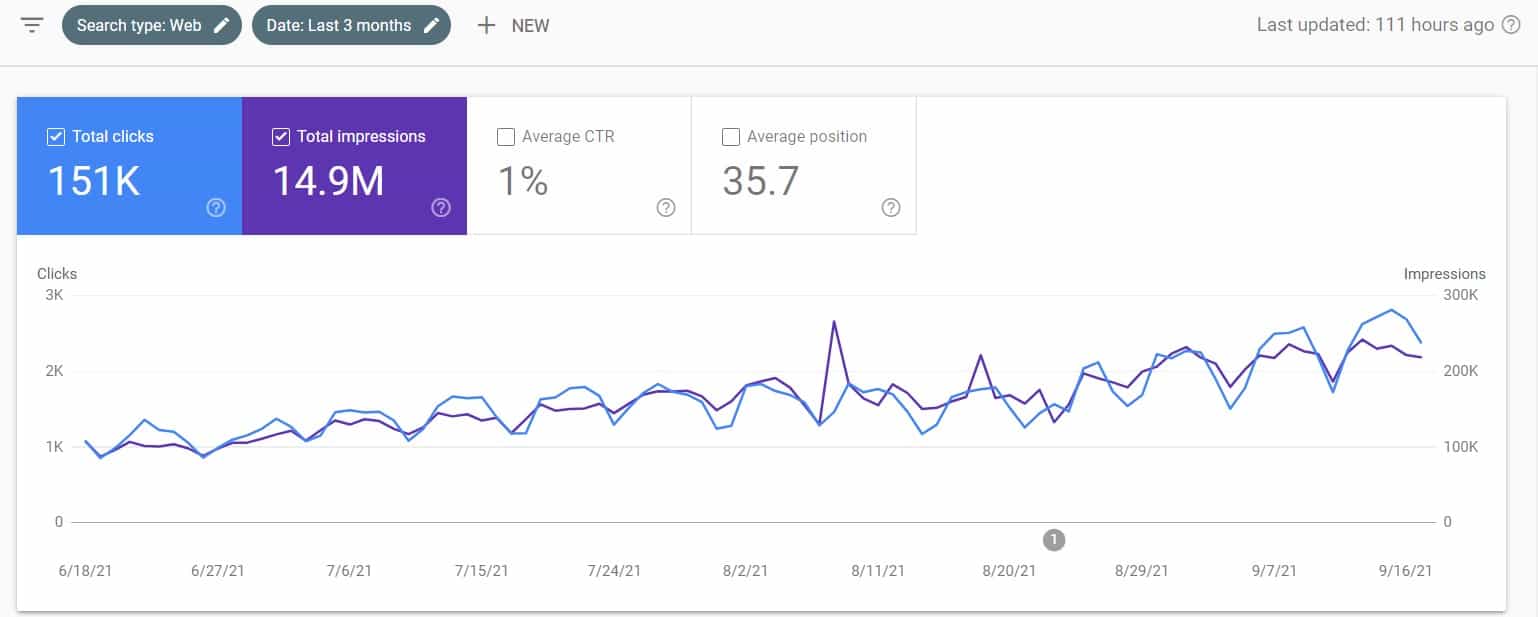Edit the Date range using its pencil icon
The height and width of the screenshot is (617, 1538).
(431, 24)
